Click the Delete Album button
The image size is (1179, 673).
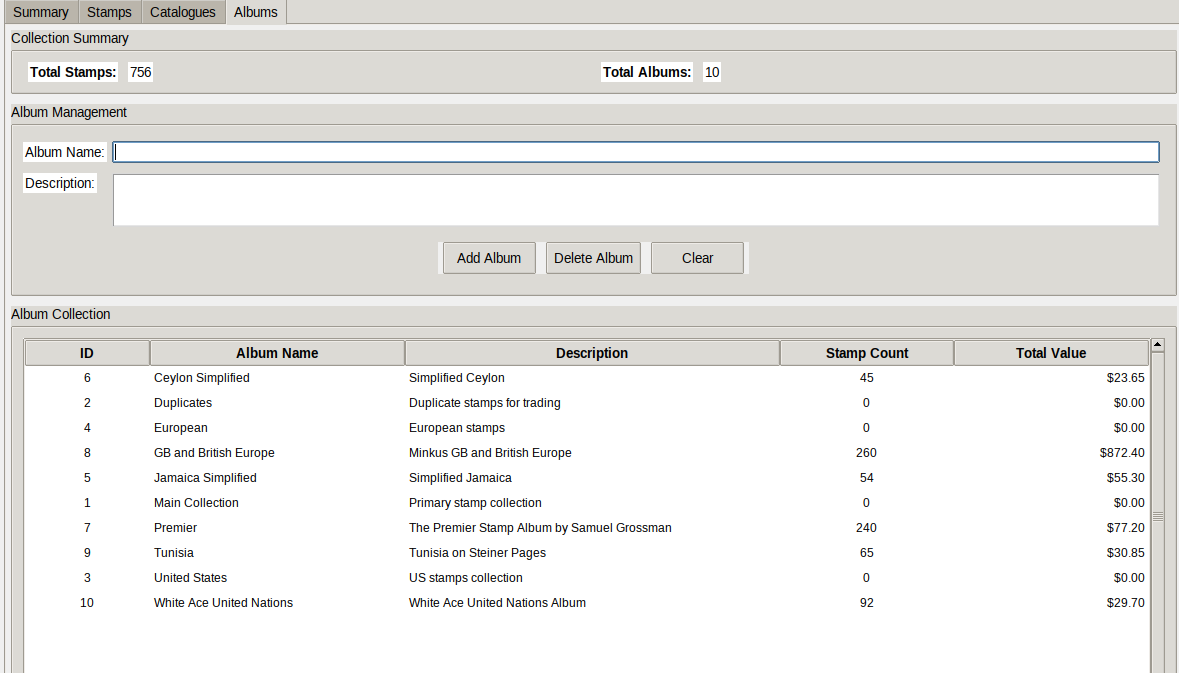tap(593, 258)
